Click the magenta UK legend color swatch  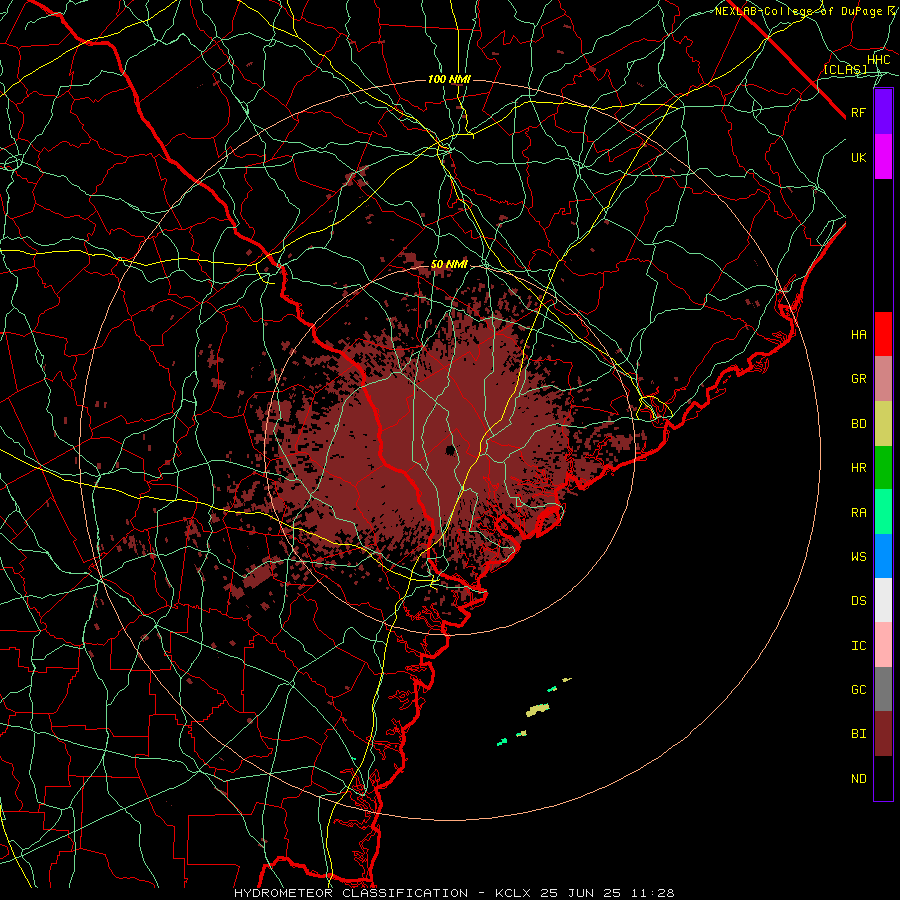[x=883, y=157]
